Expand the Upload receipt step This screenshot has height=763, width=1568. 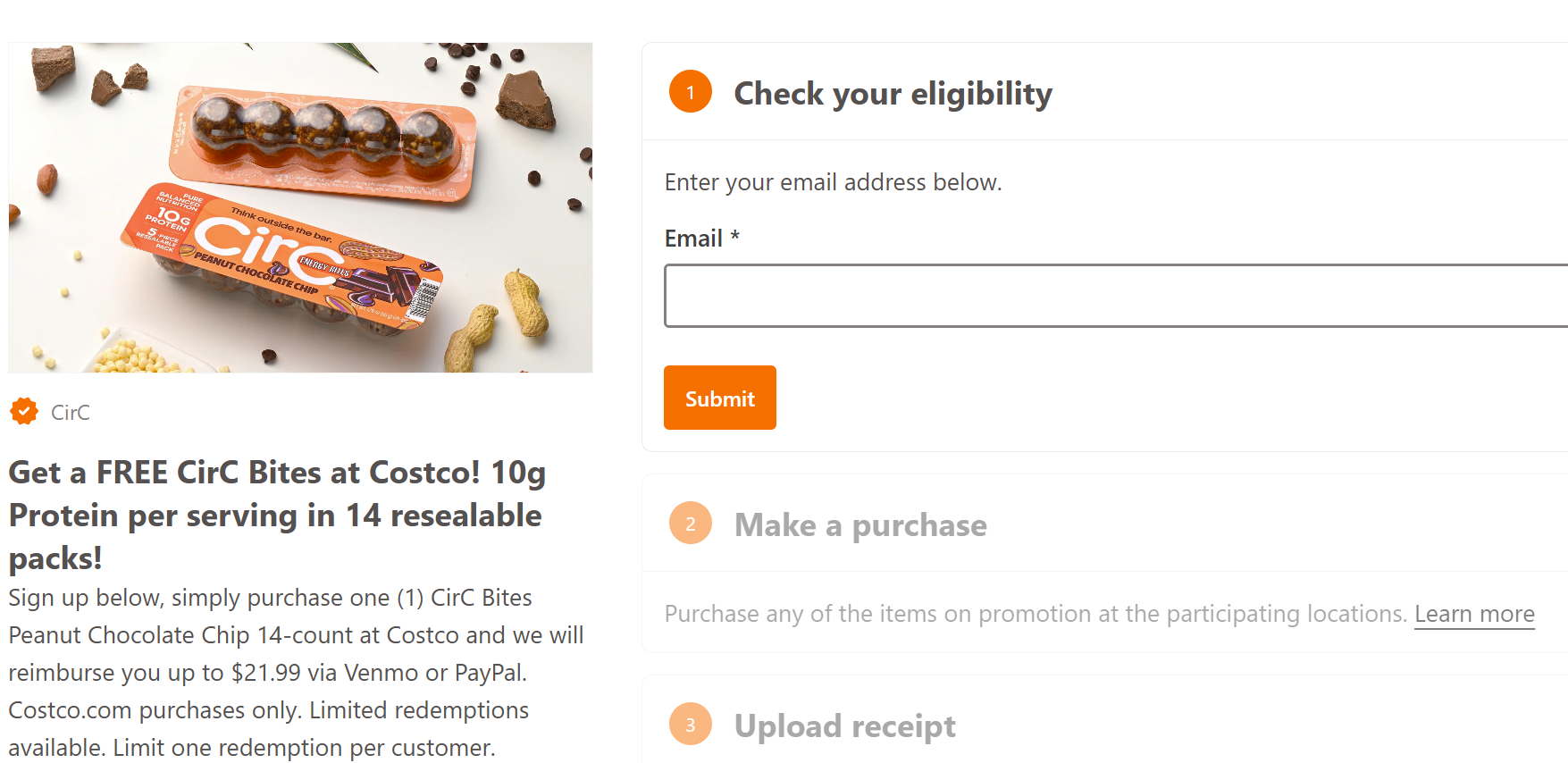(844, 726)
